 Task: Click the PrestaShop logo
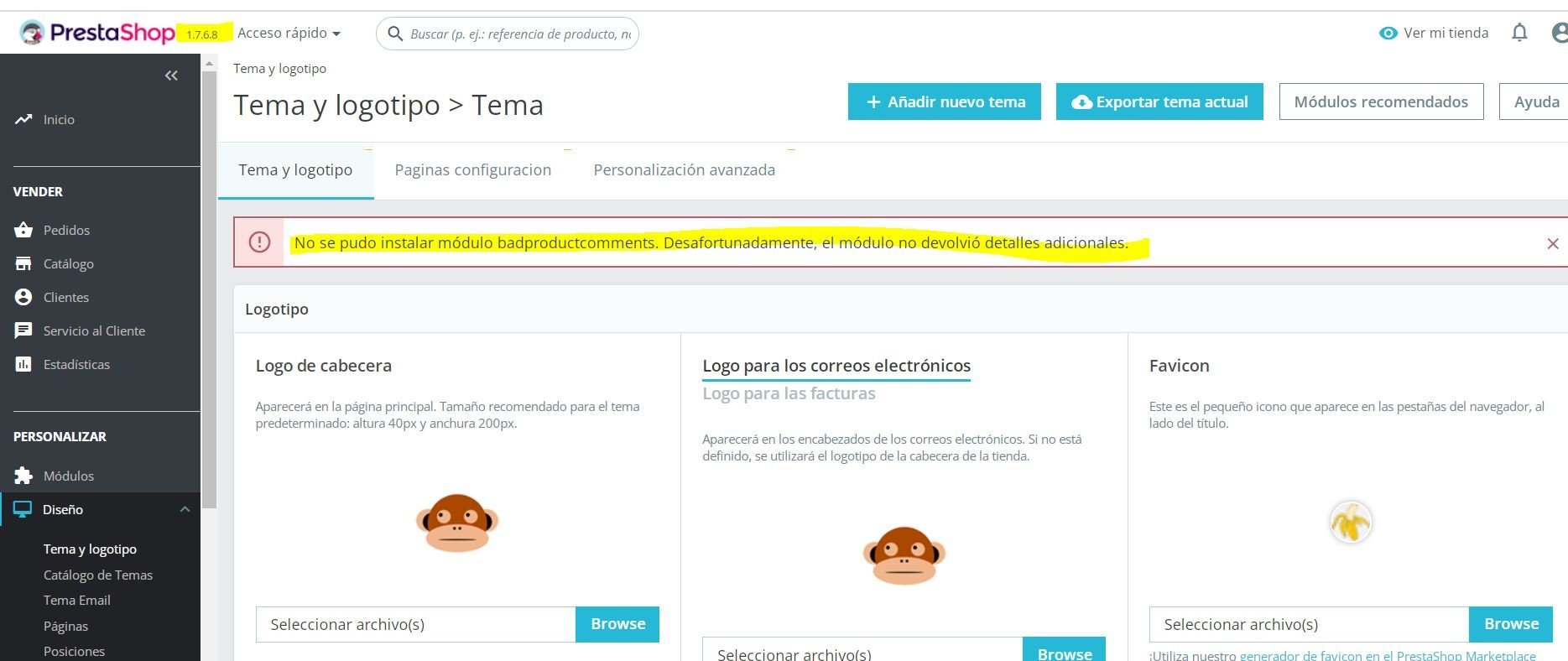point(97,33)
